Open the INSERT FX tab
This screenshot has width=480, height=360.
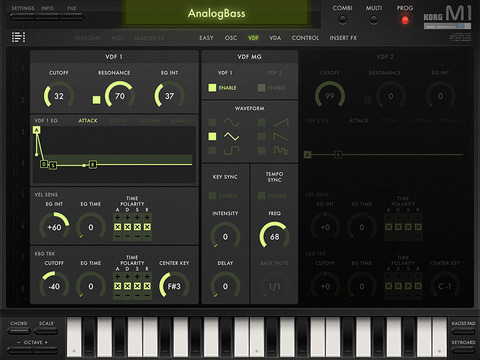(343, 38)
